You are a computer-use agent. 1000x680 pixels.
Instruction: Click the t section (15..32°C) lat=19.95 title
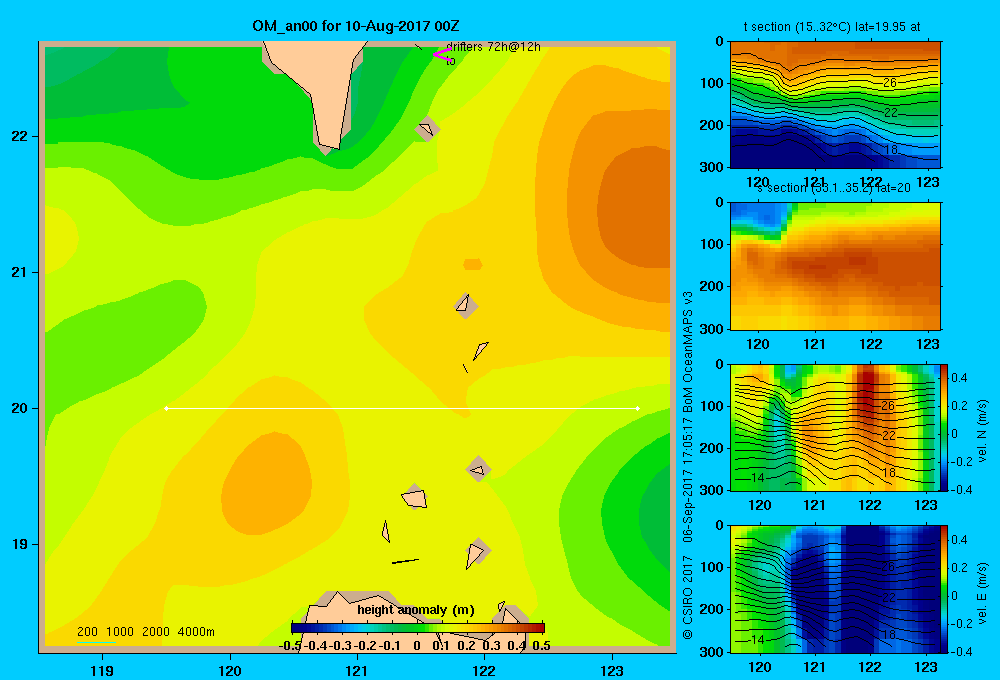coord(832,27)
